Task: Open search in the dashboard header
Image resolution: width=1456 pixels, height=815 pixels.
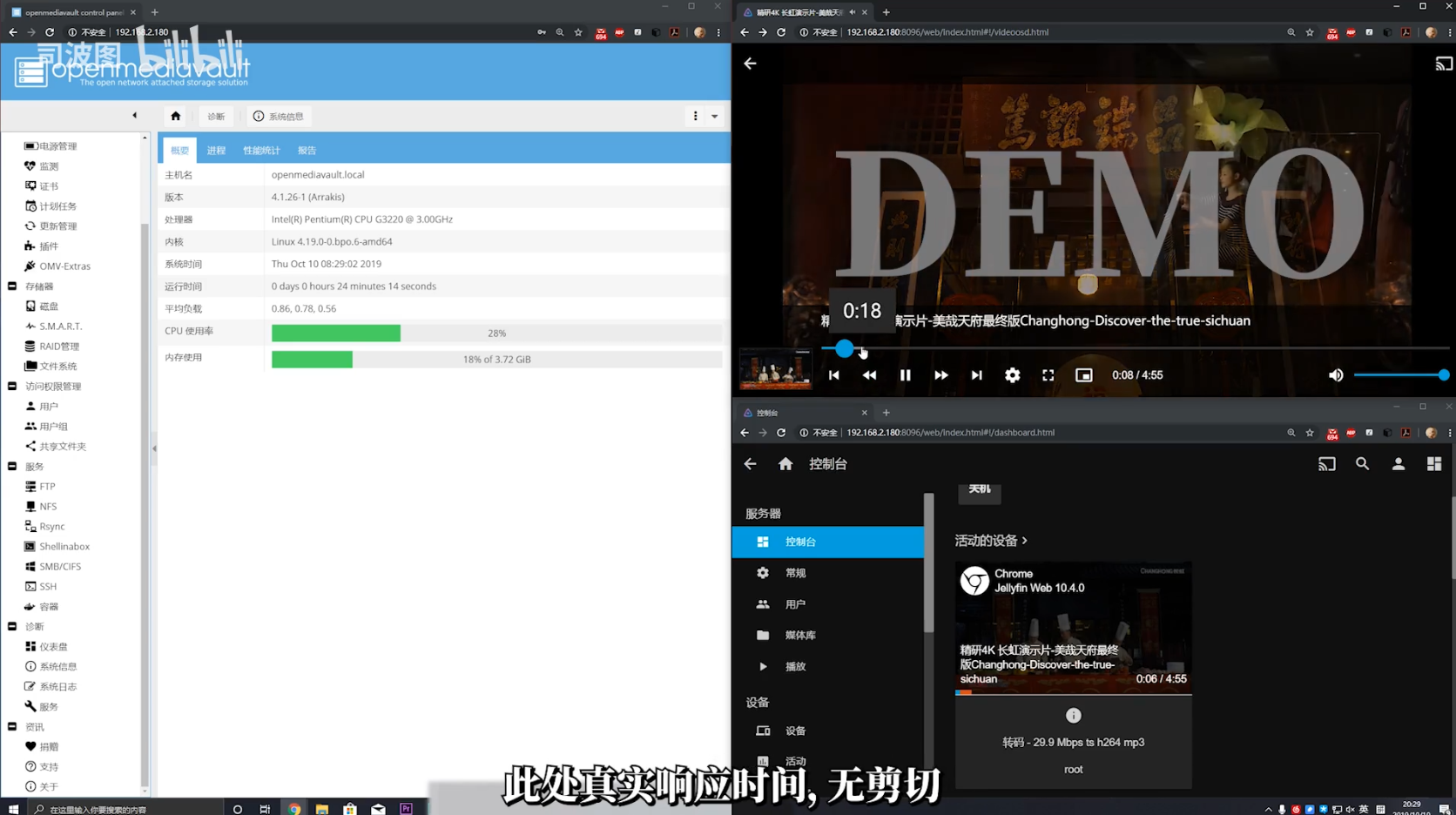Action: coord(1363,464)
